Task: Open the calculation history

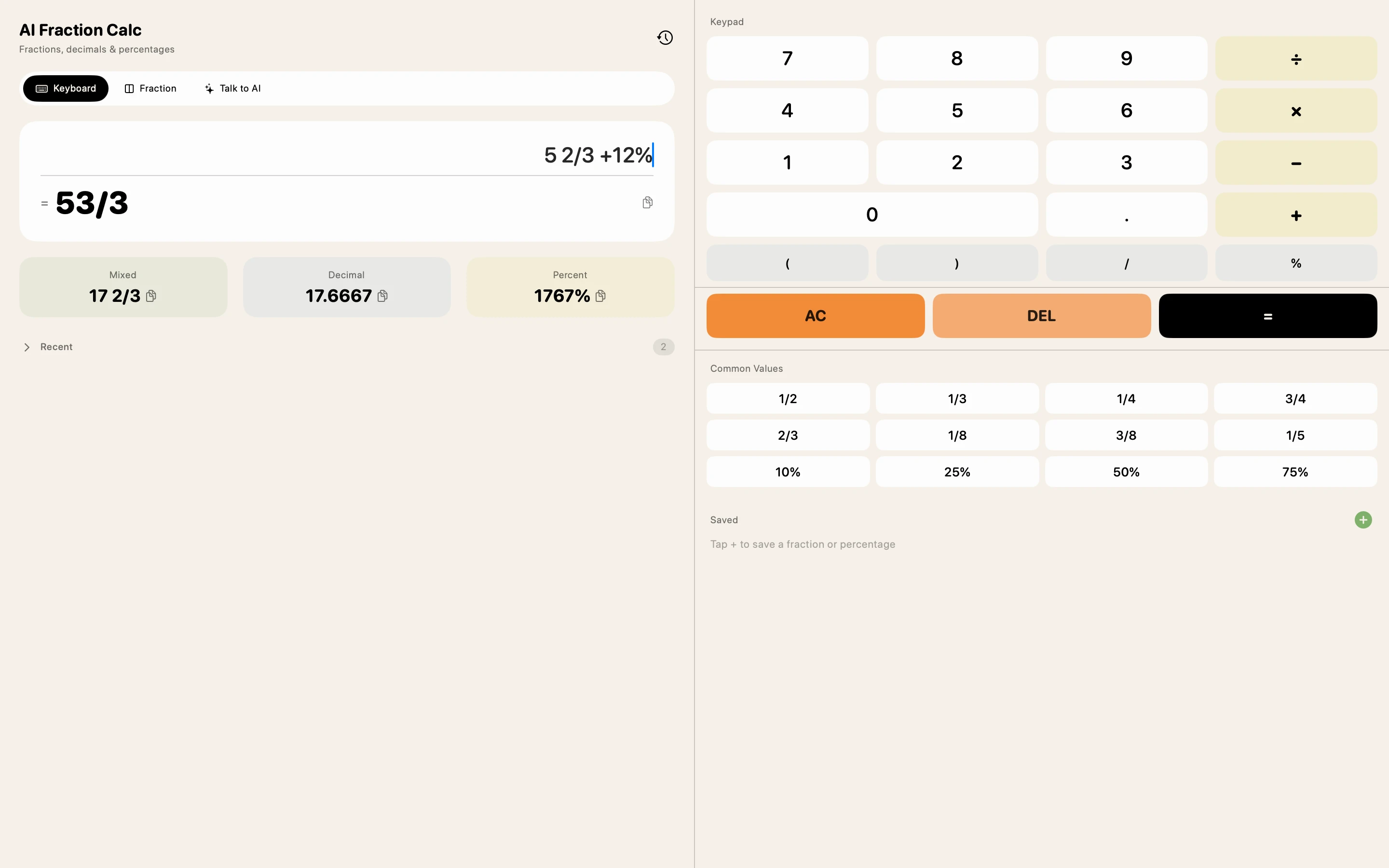Action: click(x=664, y=37)
